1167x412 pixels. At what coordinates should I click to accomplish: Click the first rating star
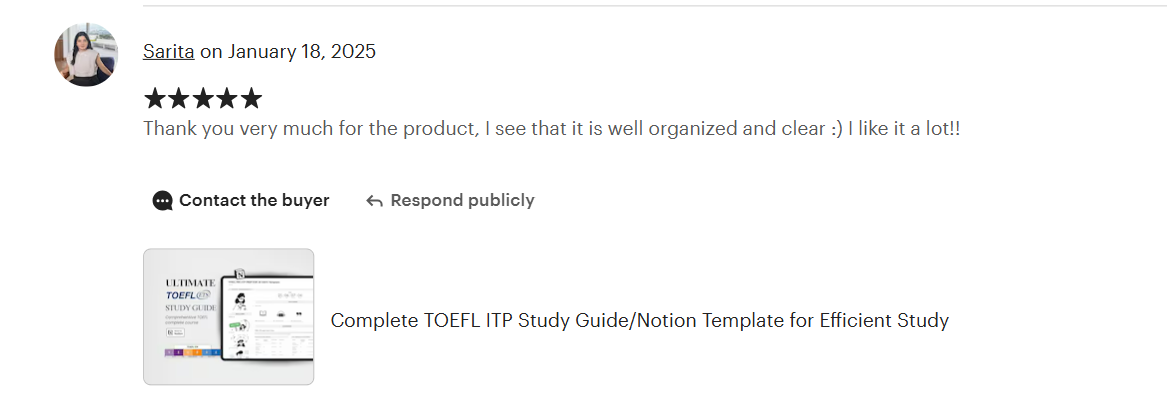(x=155, y=98)
